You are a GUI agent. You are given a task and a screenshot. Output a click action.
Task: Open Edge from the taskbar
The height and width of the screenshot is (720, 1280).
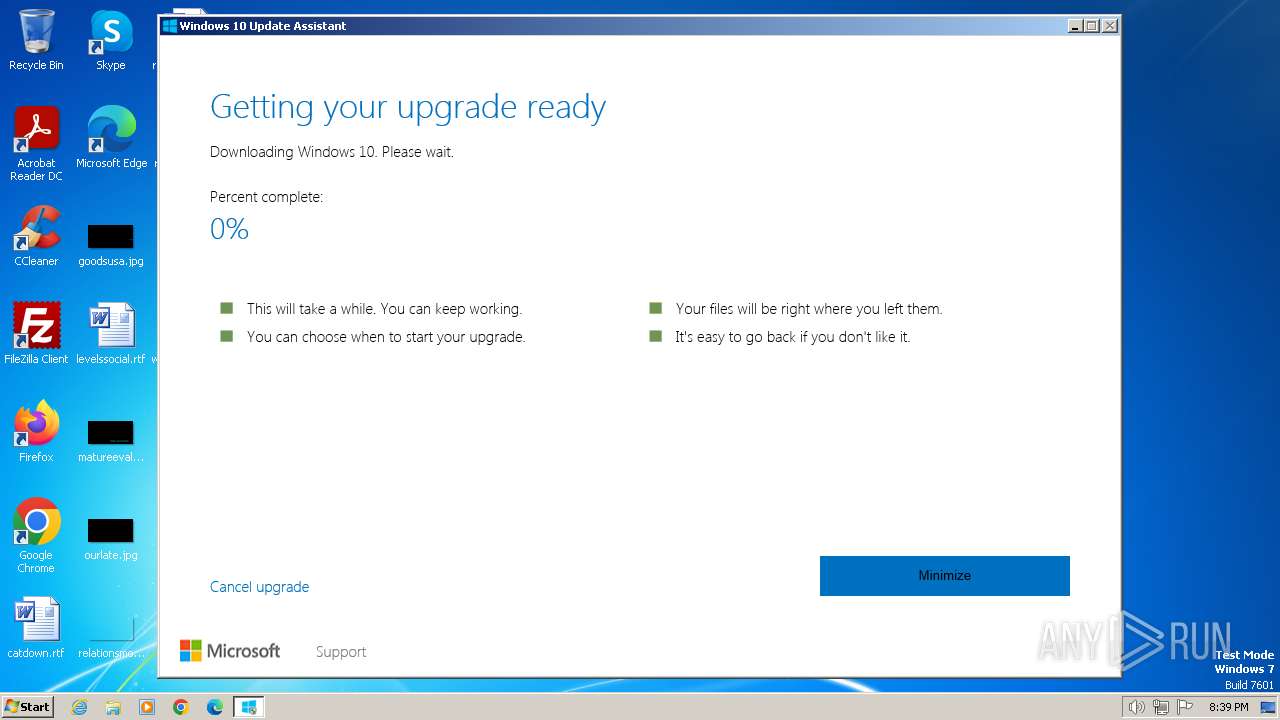[x=215, y=707]
